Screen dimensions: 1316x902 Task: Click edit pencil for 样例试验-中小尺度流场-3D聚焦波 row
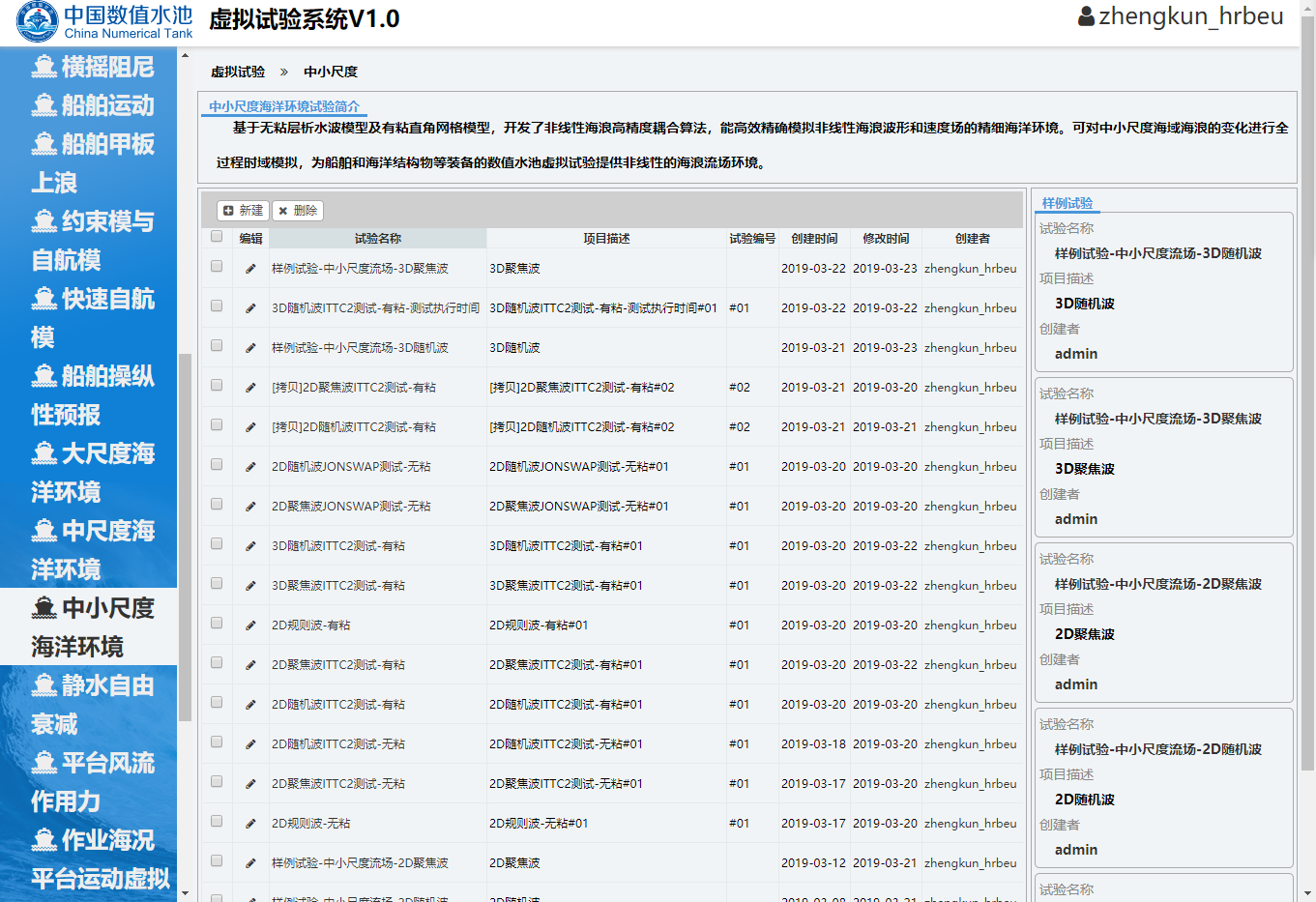pos(250,269)
